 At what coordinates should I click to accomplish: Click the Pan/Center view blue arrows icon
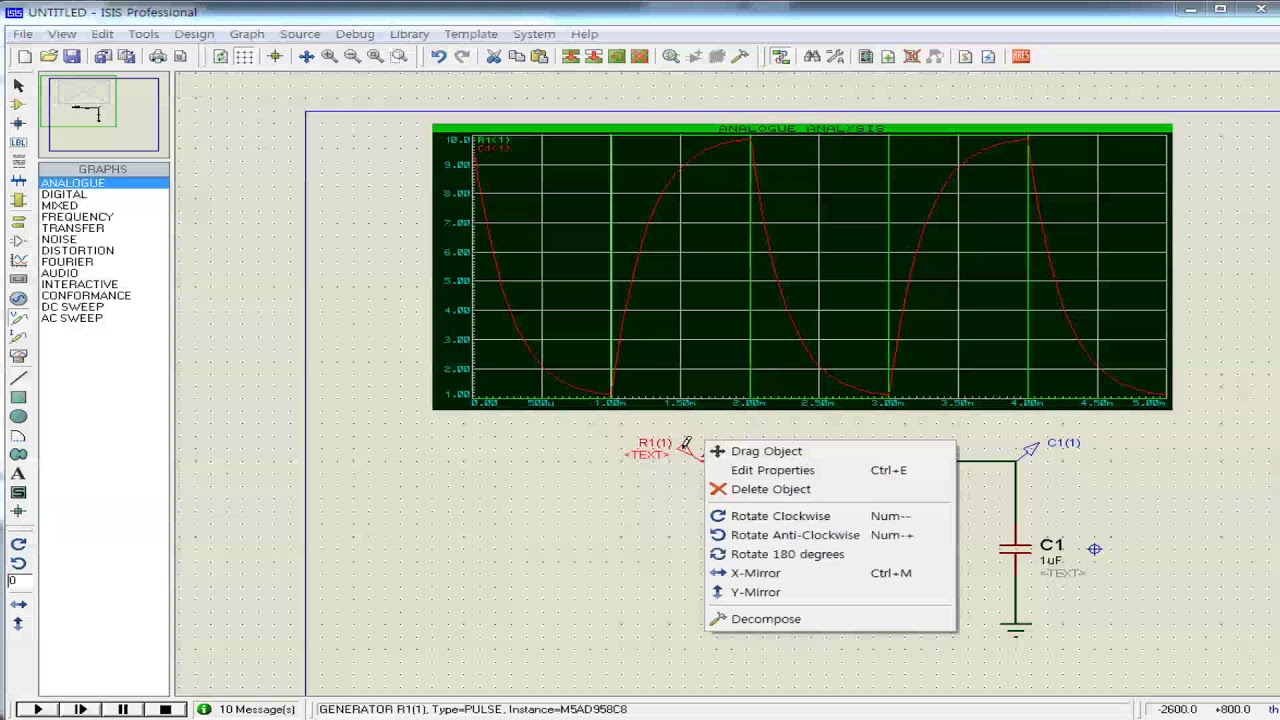click(x=306, y=57)
